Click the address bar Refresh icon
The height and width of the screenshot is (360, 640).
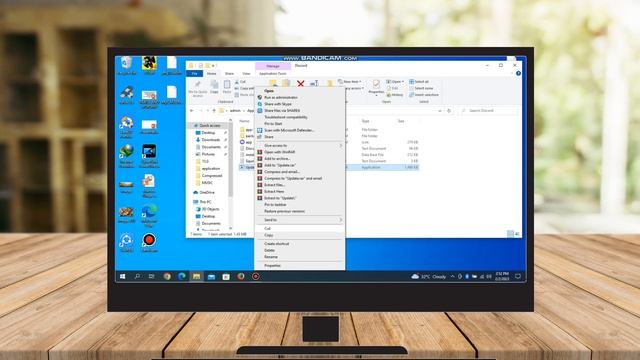pyautogui.click(x=449, y=111)
